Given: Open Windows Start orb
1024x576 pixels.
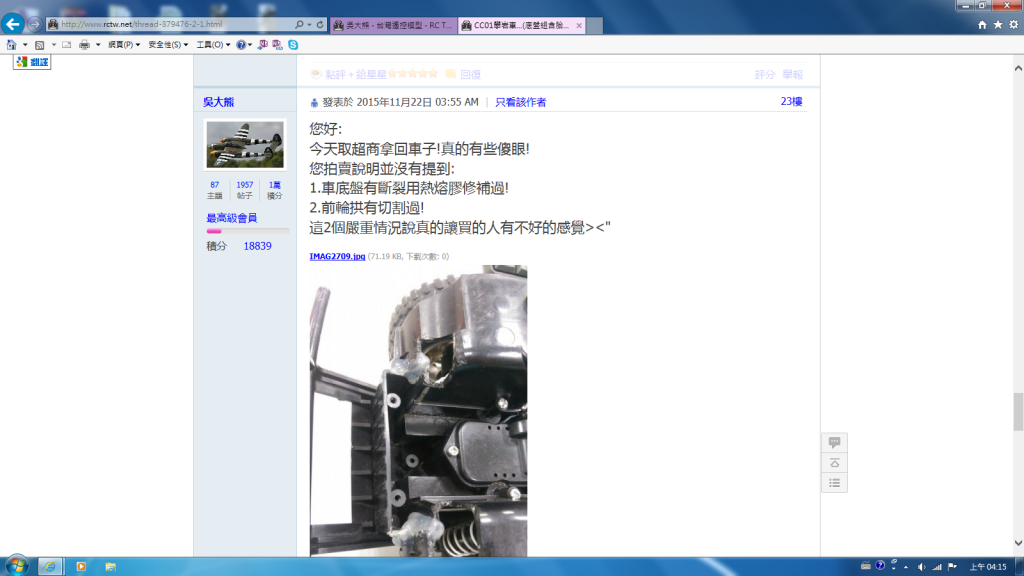Looking at the screenshot, I should [x=16, y=566].
